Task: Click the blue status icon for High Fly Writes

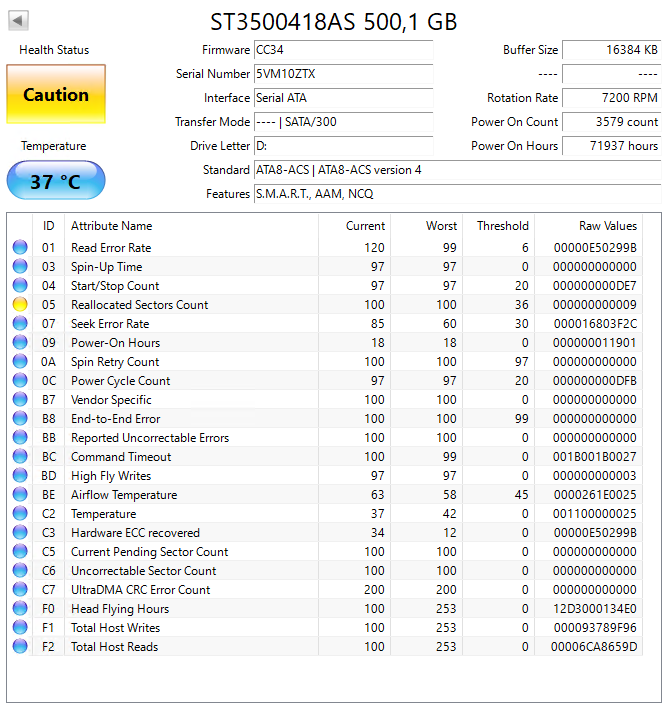Action: pos(20,475)
